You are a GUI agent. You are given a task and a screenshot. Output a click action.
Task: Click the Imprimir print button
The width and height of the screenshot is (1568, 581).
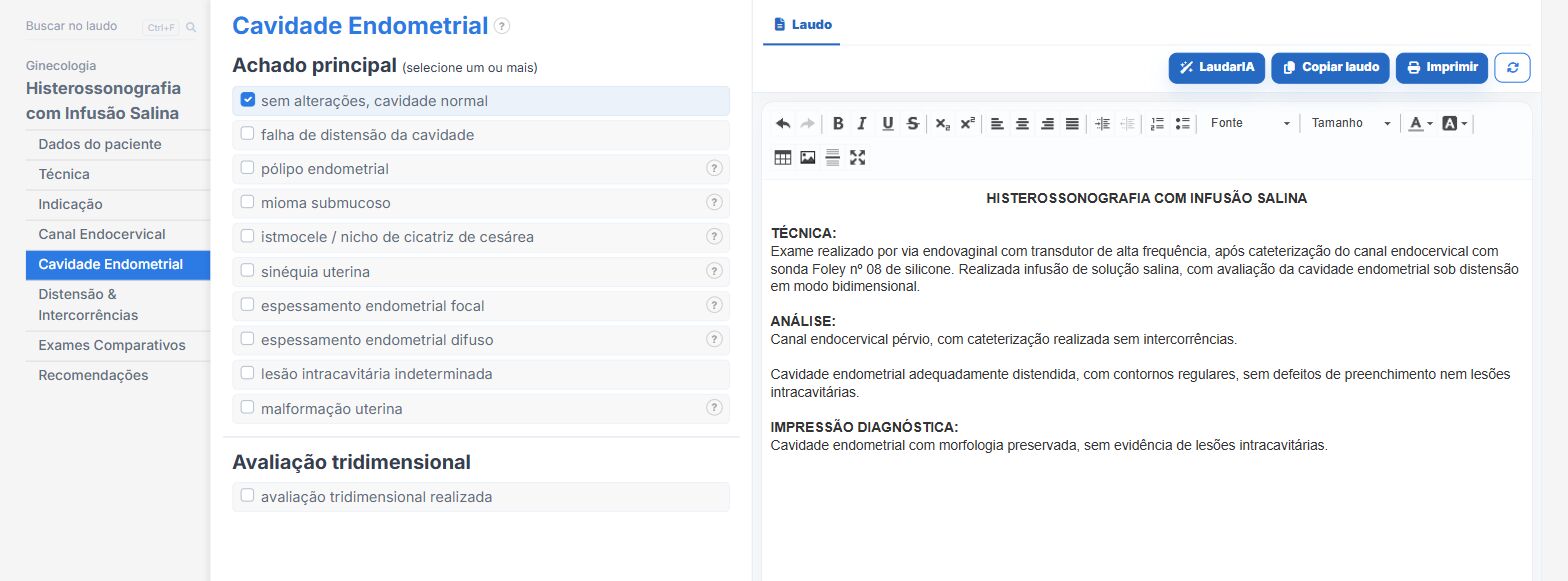pos(1442,67)
